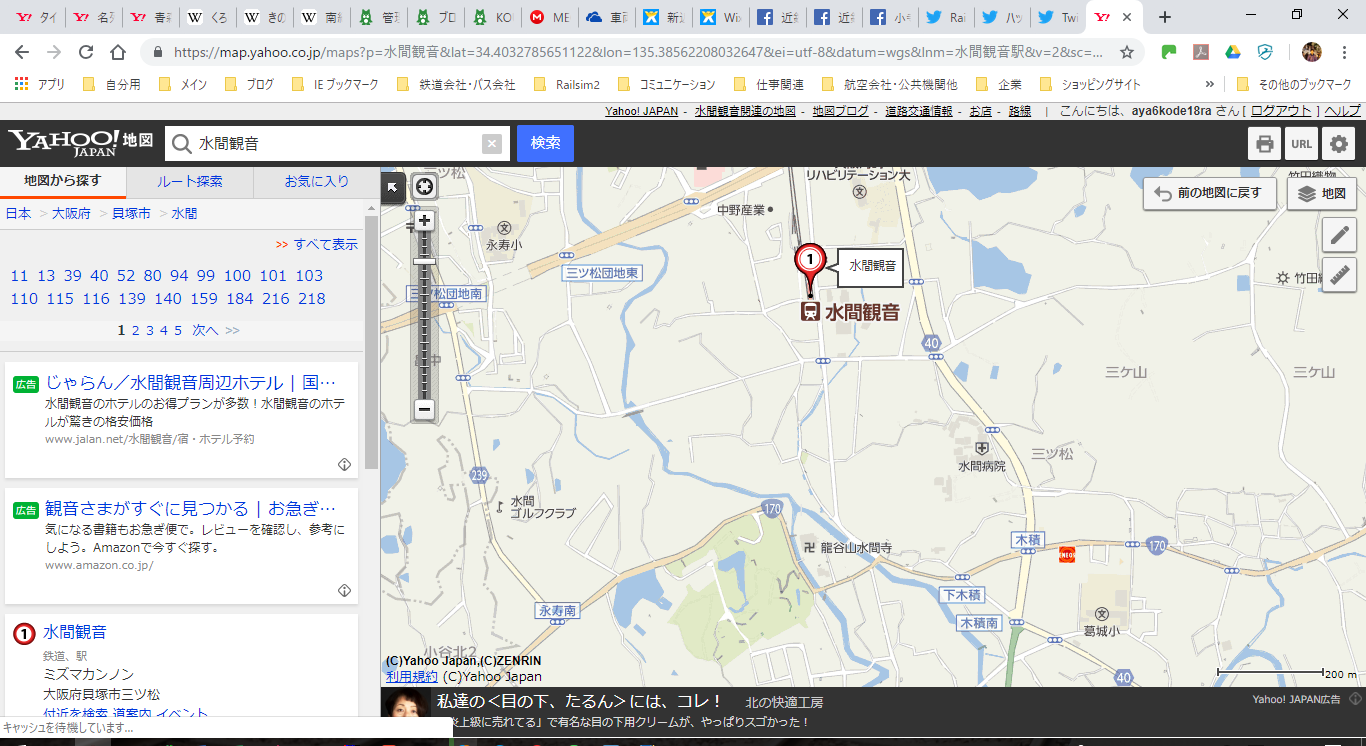Click the 水間観音 station train icon

click(810, 312)
